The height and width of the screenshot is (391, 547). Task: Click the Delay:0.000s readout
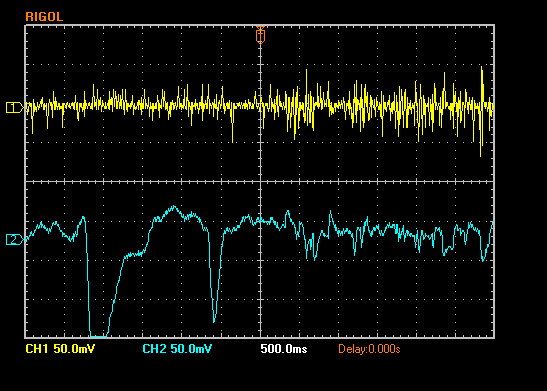[x=369, y=349]
